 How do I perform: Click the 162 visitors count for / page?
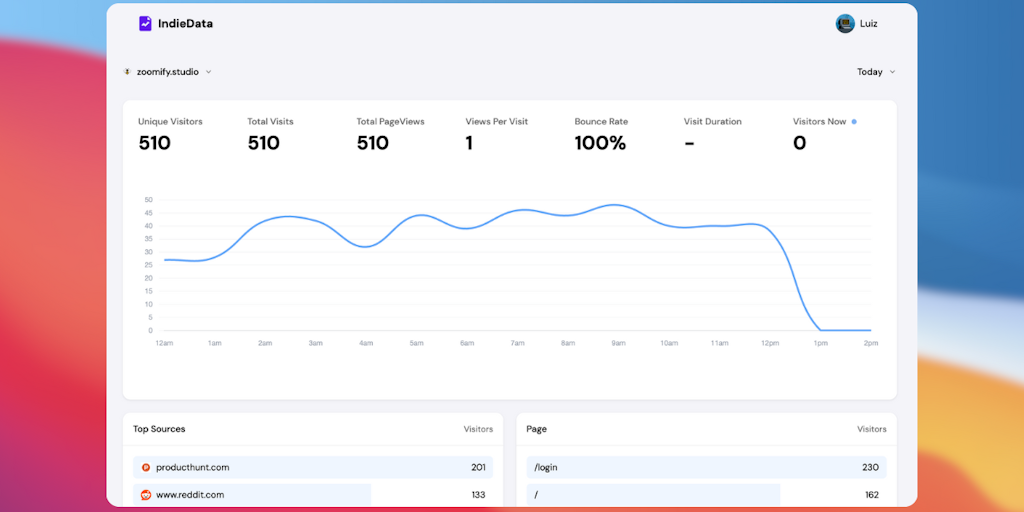[872, 495]
